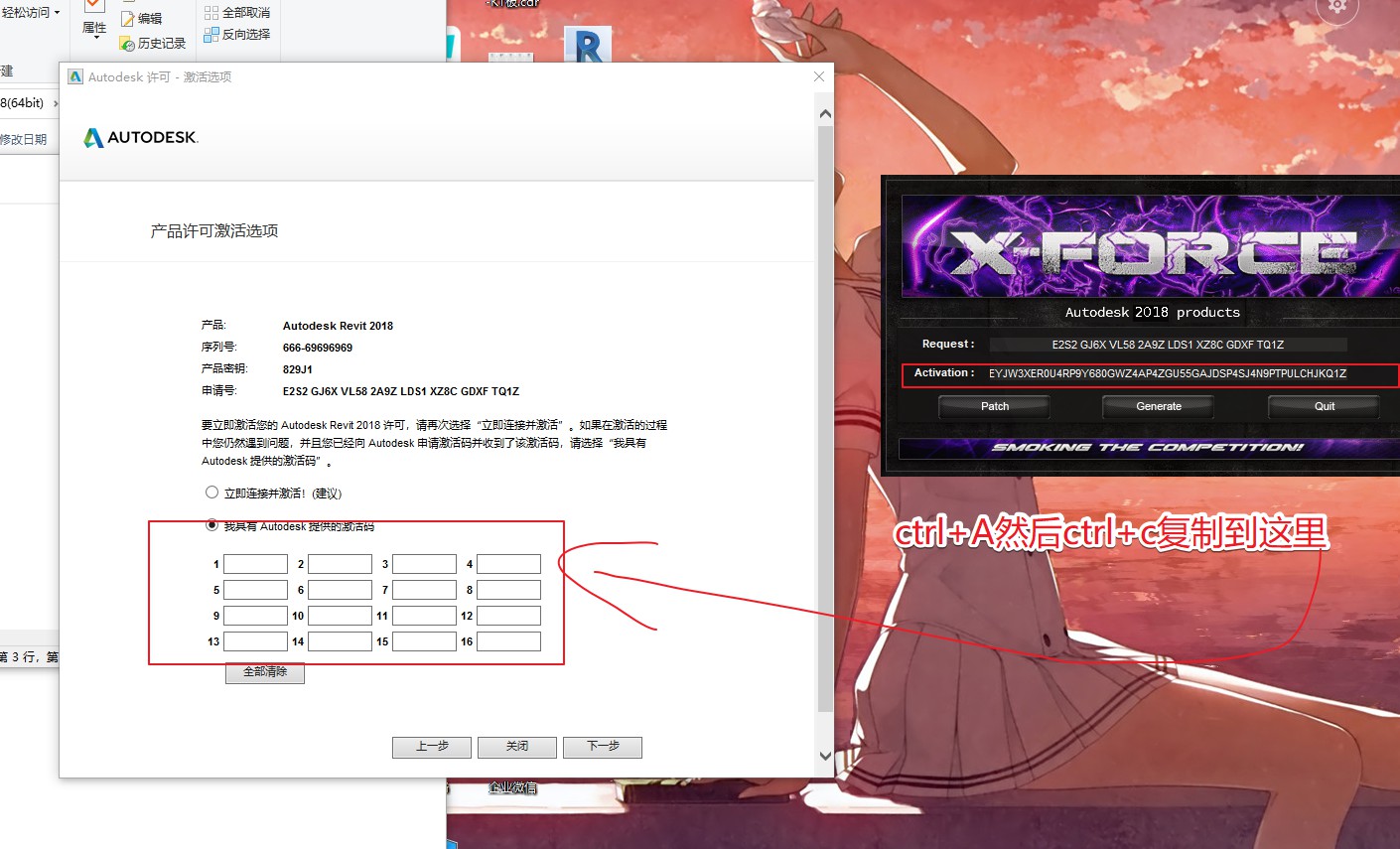Click the Generate button in X-Force window
Viewport: 1400px width, 849px height.
1159,406
